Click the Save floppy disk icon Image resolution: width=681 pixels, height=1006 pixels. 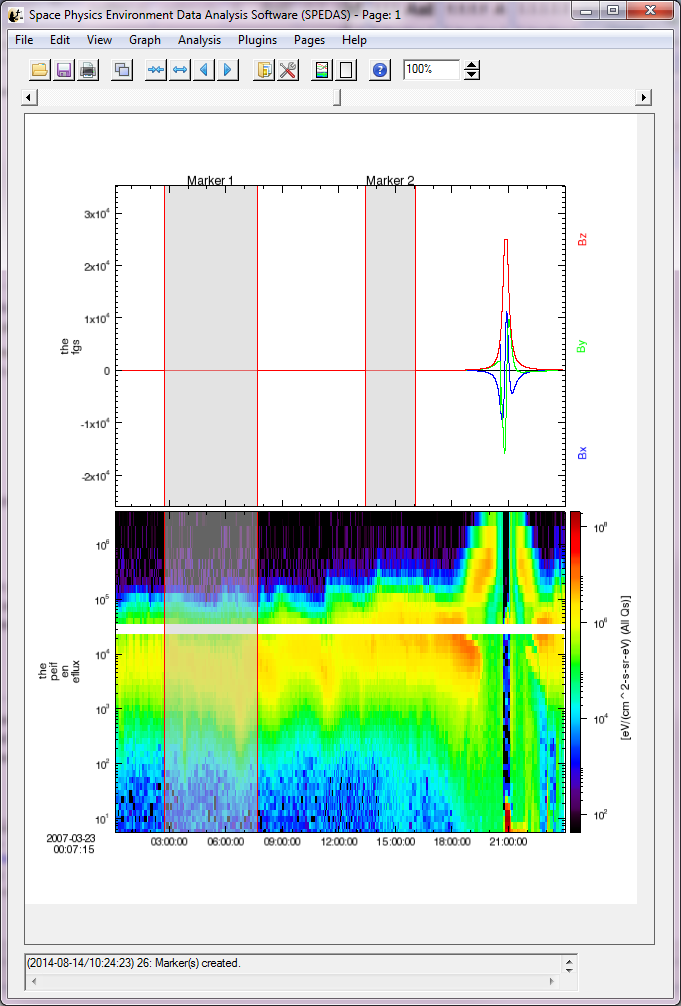(x=63, y=70)
